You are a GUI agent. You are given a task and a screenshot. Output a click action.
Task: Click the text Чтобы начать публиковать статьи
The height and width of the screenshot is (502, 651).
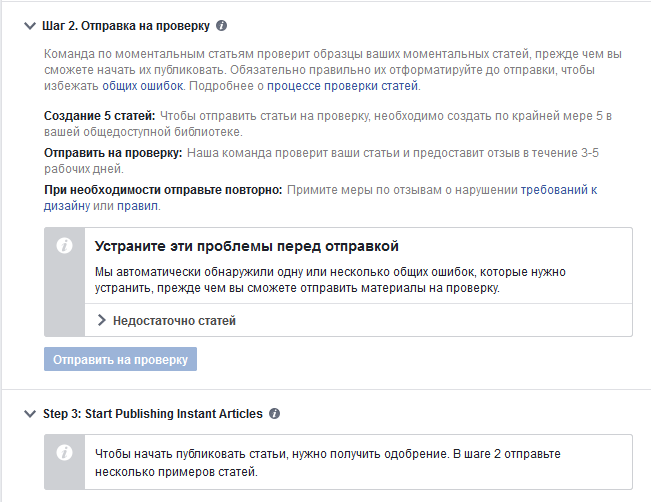coord(191,454)
